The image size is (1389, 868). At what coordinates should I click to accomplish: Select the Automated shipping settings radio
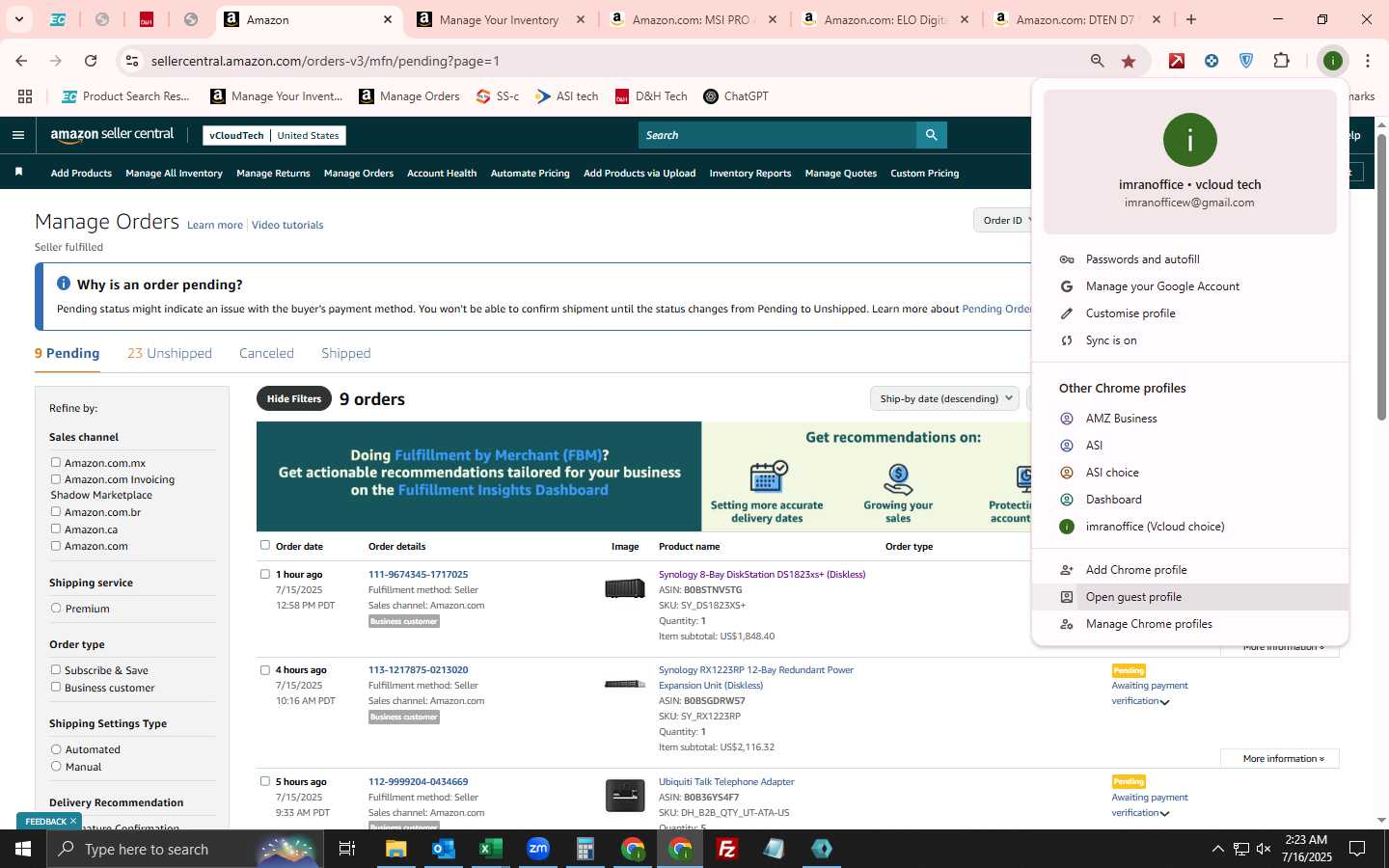(x=56, y=749)
